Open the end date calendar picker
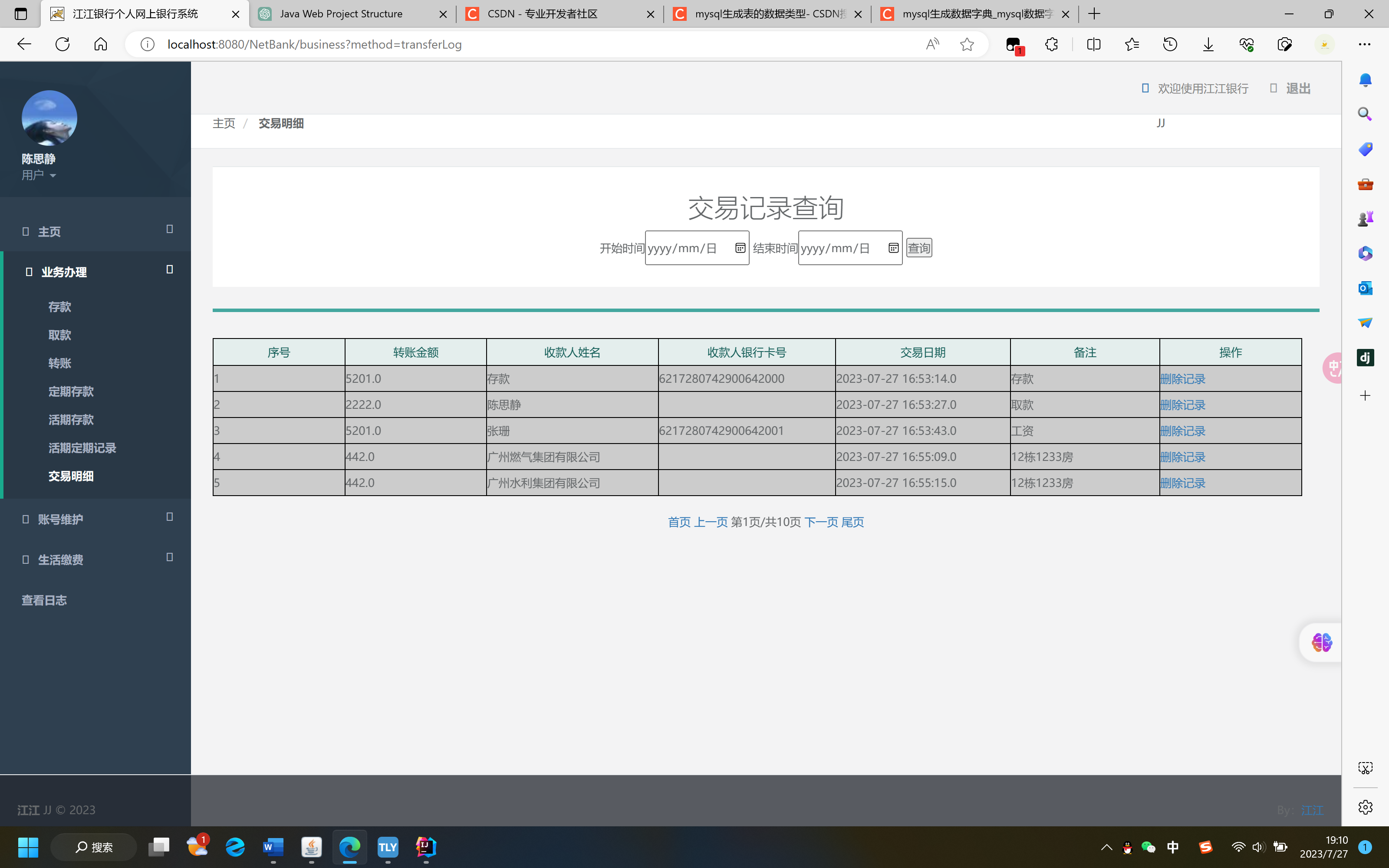Viewport: 1389px width, 868px height. coord(894,248)
